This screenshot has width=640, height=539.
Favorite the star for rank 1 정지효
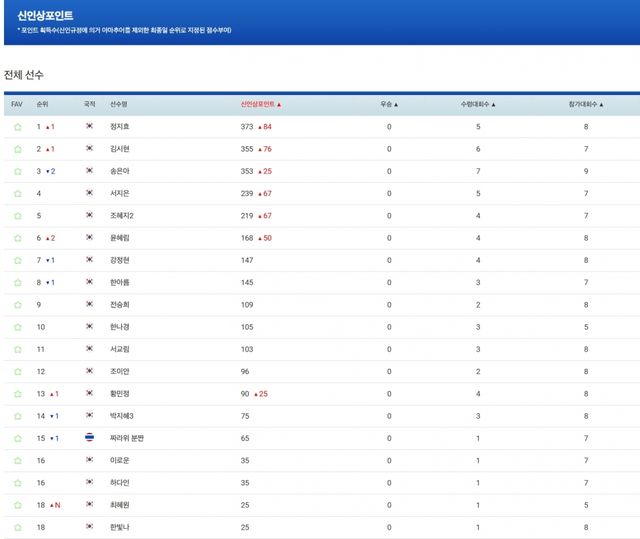coord(17,127)
